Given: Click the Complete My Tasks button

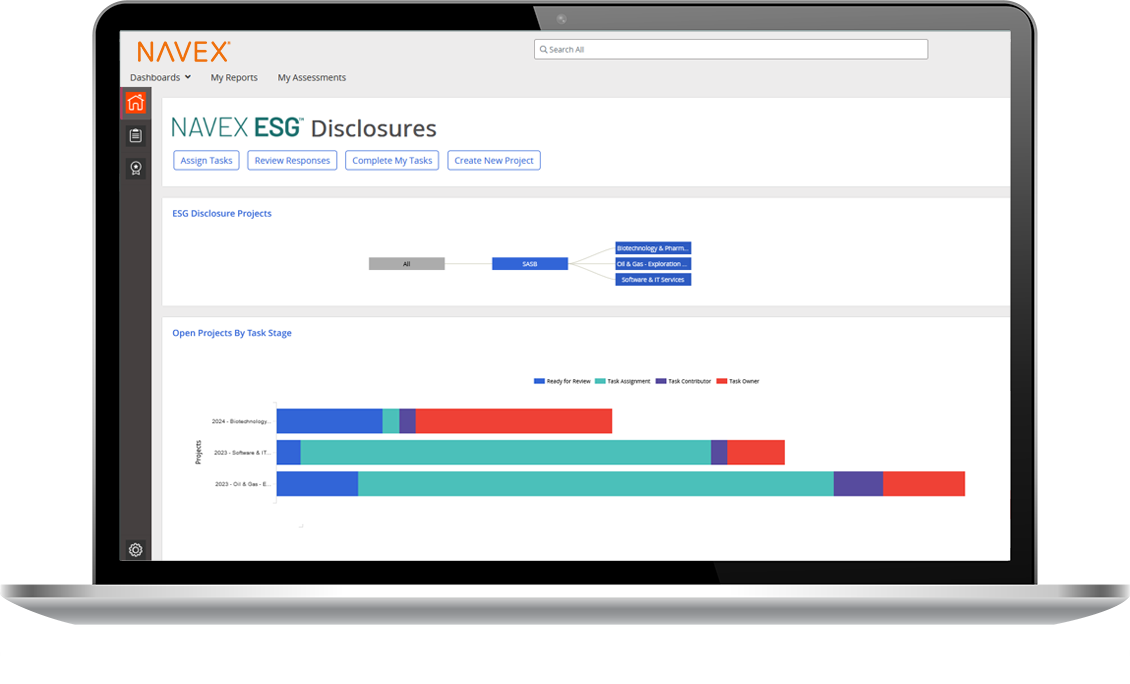Looking at the screenshot, I should pyautogui.click(x=392, y=161).
